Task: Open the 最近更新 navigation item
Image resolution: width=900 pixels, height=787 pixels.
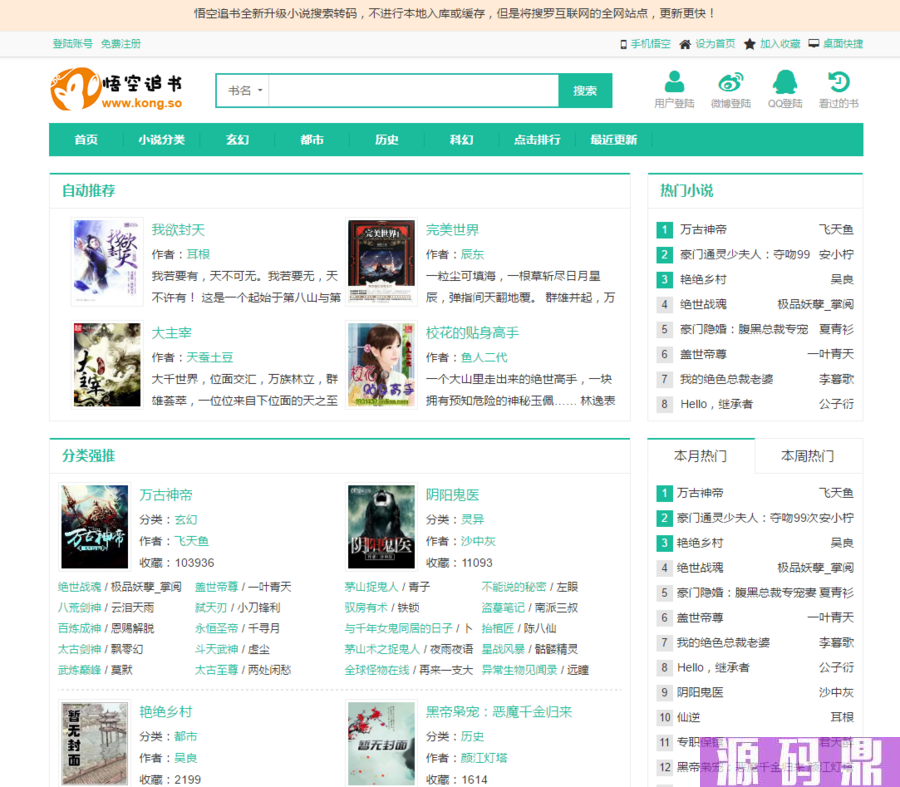Action: [614, 139]
